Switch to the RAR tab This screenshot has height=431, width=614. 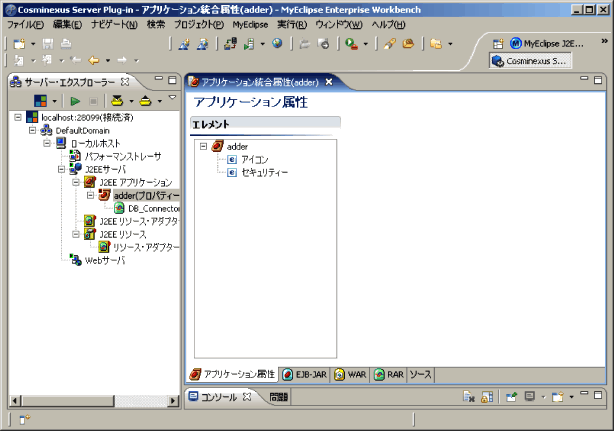coord(388,375)
